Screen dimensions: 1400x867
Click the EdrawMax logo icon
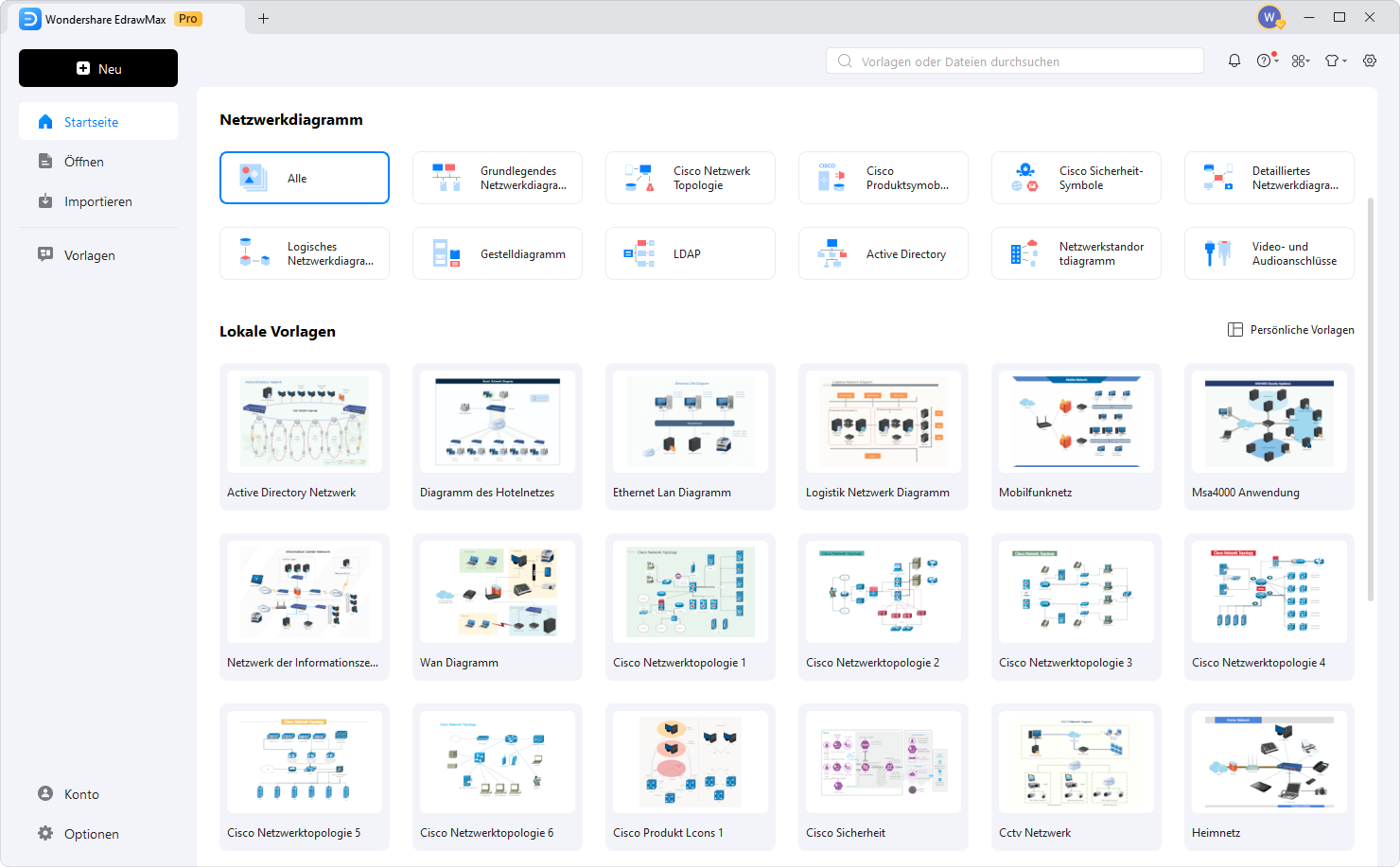tap(30, 19)
